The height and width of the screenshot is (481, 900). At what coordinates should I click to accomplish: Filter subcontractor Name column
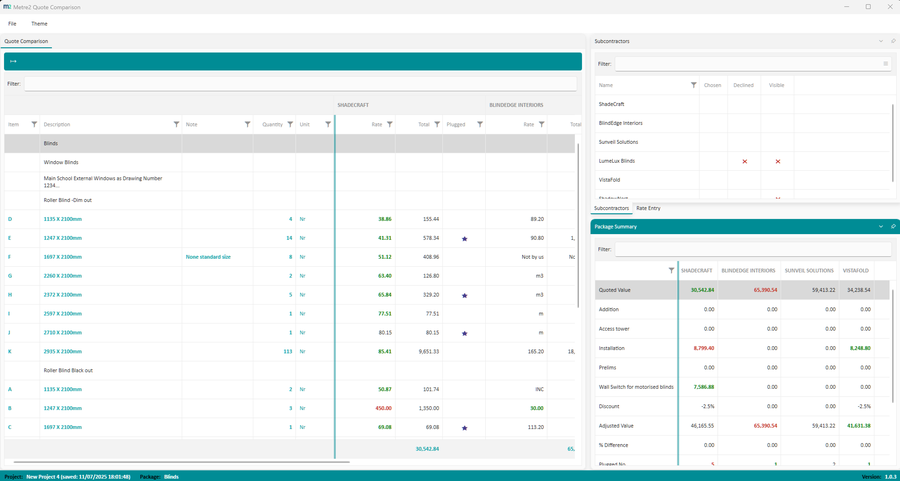point(693,85)
